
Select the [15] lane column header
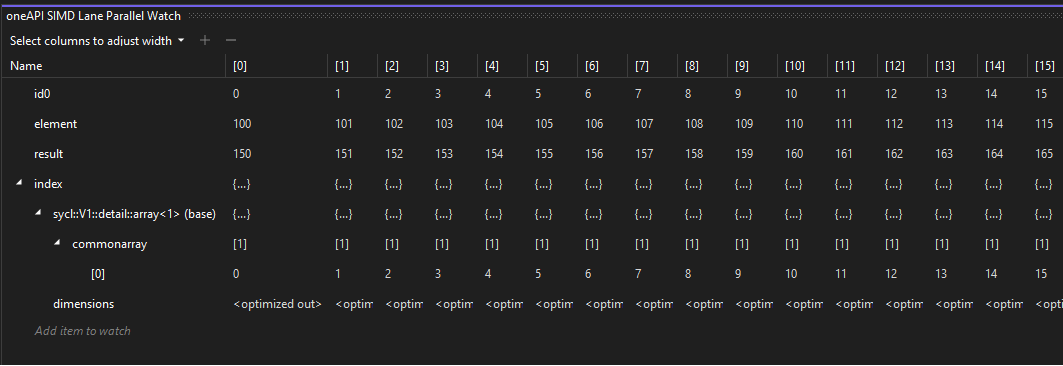coord(1045,66)
